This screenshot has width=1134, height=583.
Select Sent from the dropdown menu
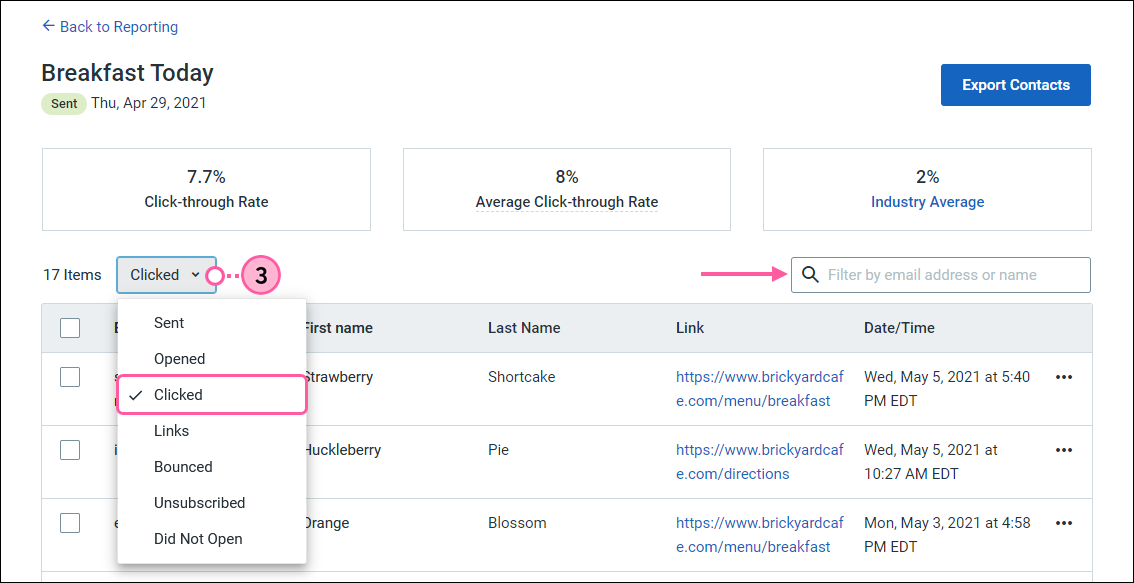point(212,323)
